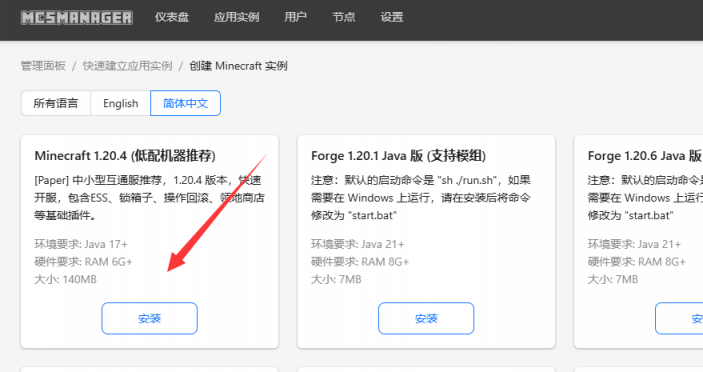Click the Forge 1.20.1 Java 版 card title
Image resolution: width=703 pixels, height=372 pixels.
(399, 156)
